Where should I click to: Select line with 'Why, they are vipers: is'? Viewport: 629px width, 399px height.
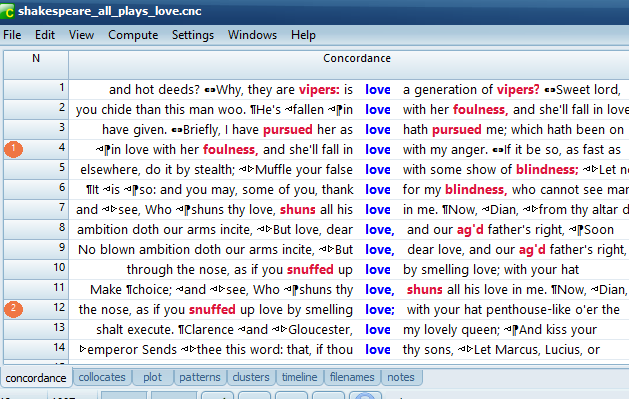349,89
